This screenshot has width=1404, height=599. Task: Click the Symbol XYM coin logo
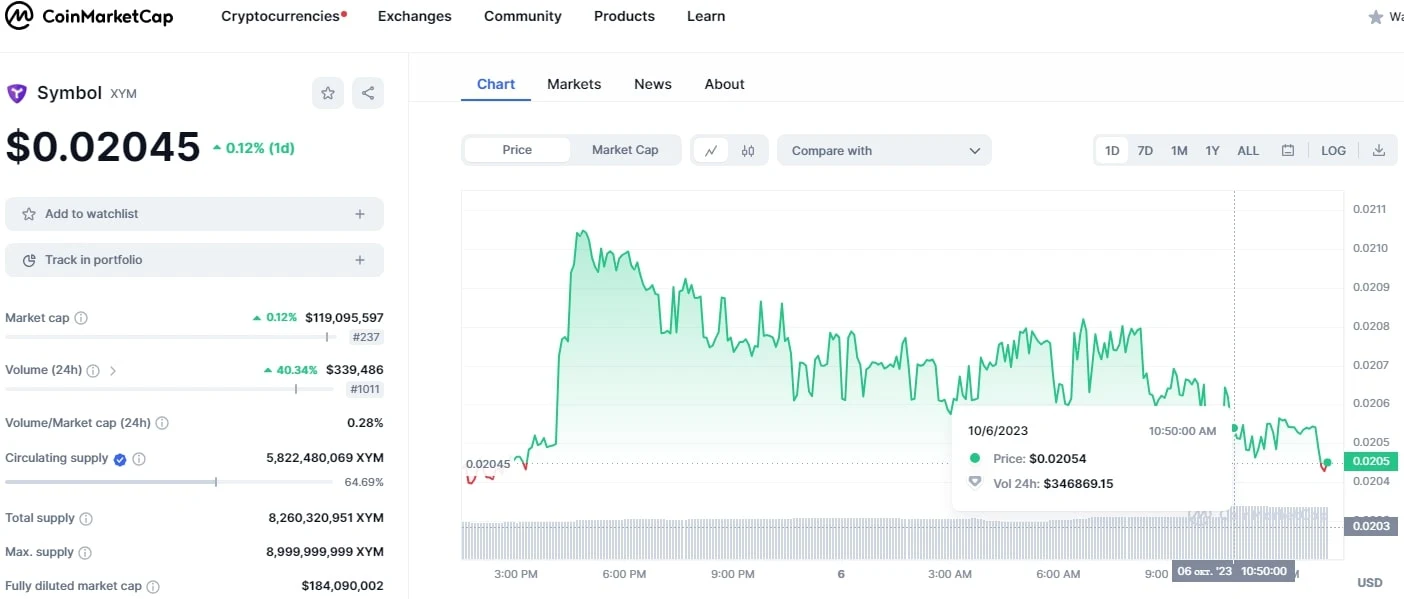(x=17, y=93)
